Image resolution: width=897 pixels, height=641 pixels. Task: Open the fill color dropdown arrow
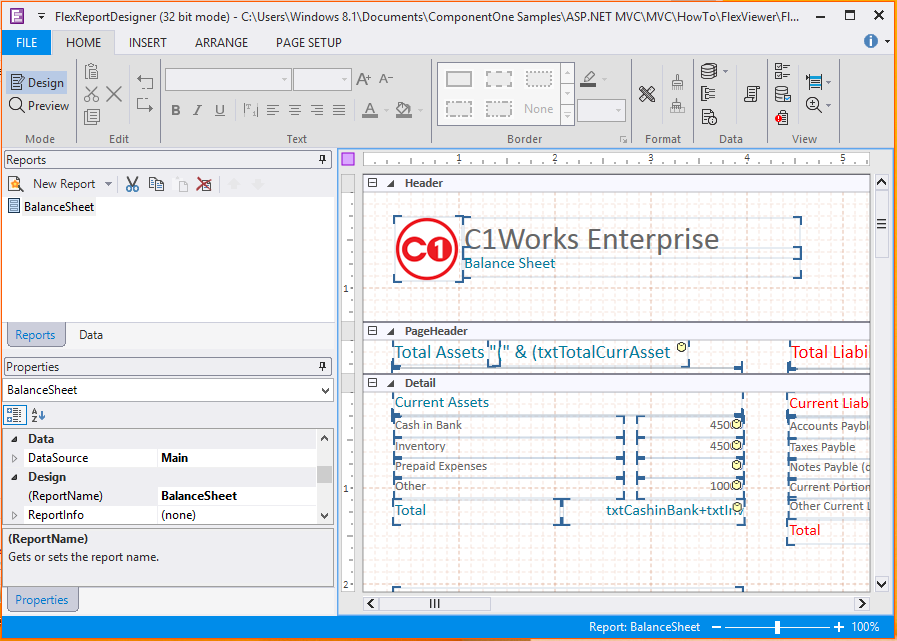[x=421, y=110]
